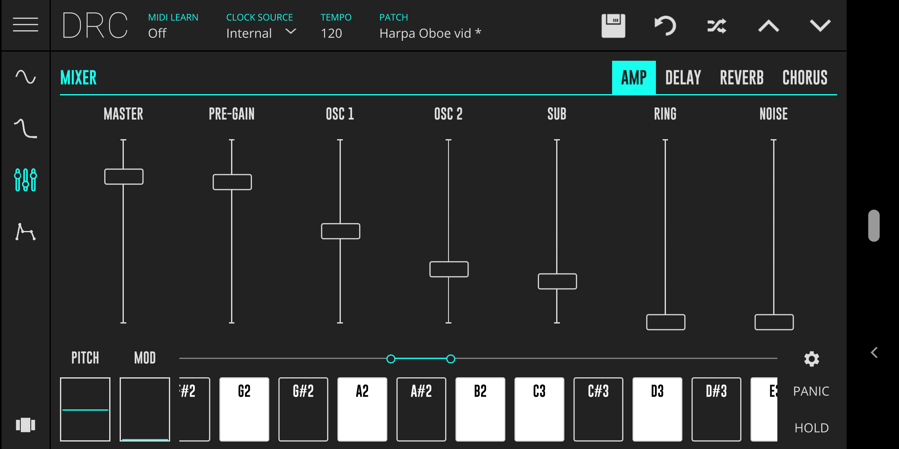Open the hamburger main menu
Screen dimensions: 899x449
[25, 25]
